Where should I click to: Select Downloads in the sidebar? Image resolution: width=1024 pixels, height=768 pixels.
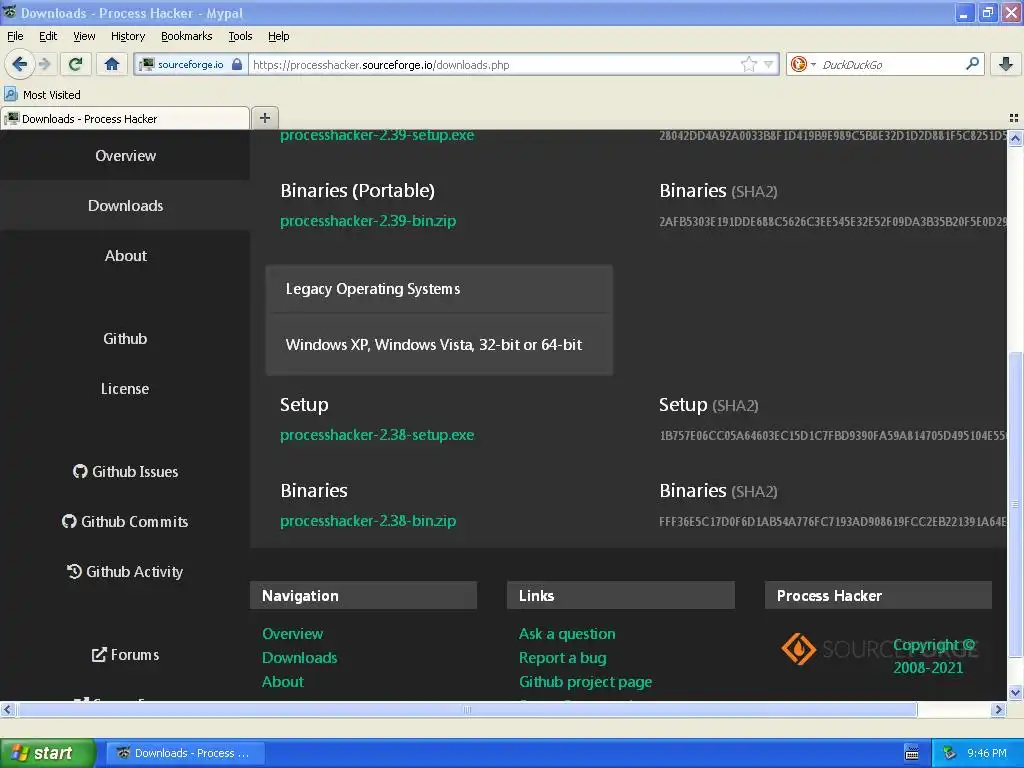(125, 206)
